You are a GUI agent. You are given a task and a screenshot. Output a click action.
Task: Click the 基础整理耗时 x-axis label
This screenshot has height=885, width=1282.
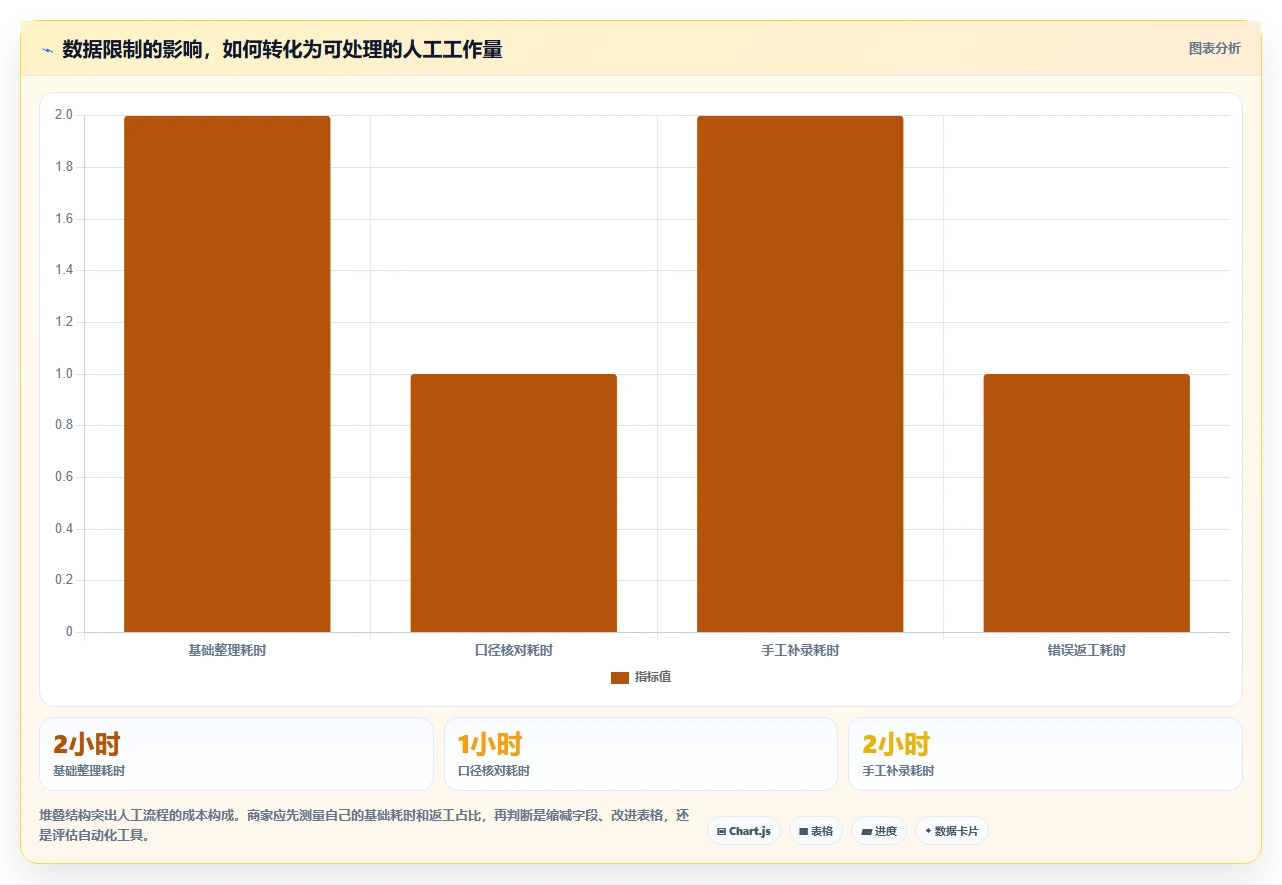(227, 651)
